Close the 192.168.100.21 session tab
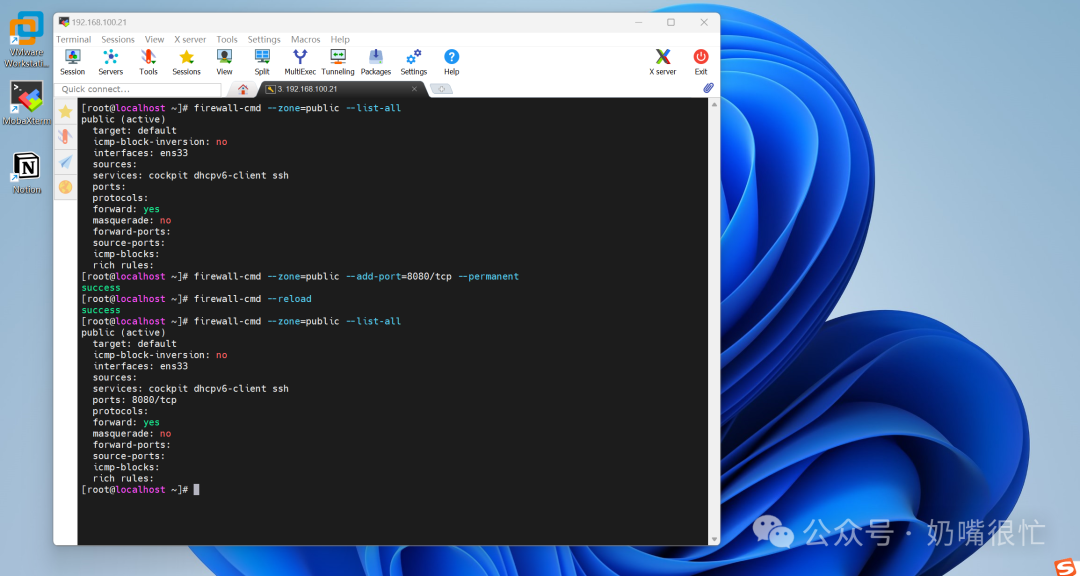Screen dimensions: 1080x576 tap(415, 89)
